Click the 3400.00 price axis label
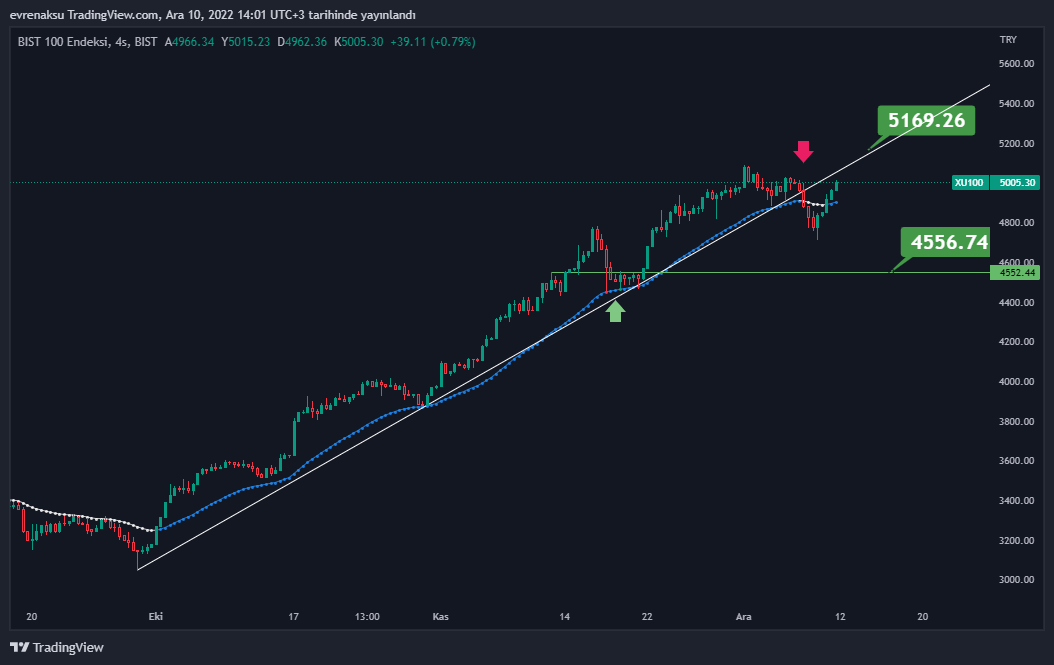 (1016, 500)
